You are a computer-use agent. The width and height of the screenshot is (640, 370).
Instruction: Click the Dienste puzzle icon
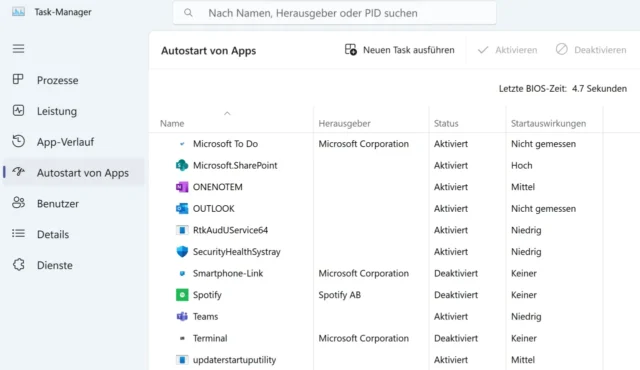18,265
